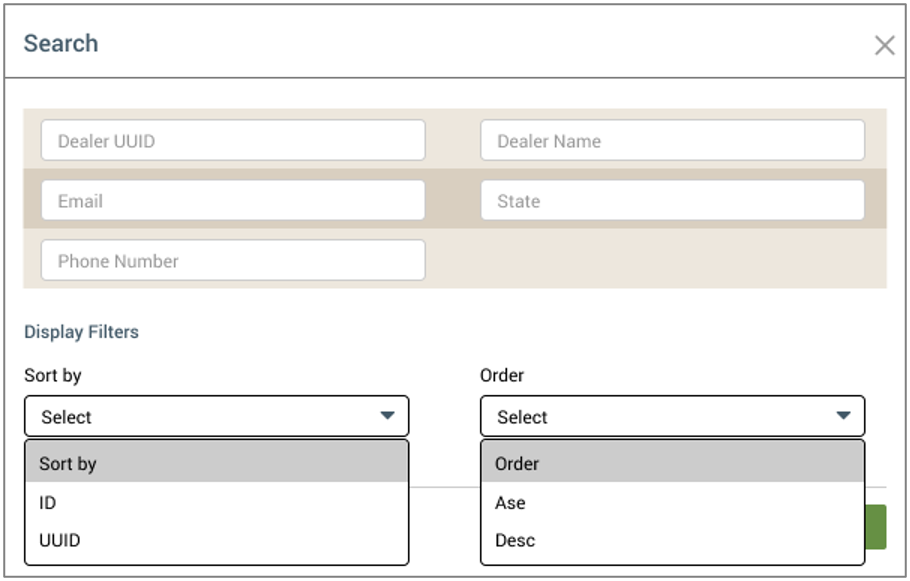The image size is (910, 581).
Task: Click the arrow icon of Order dropdown
Action: click(843, 415)
